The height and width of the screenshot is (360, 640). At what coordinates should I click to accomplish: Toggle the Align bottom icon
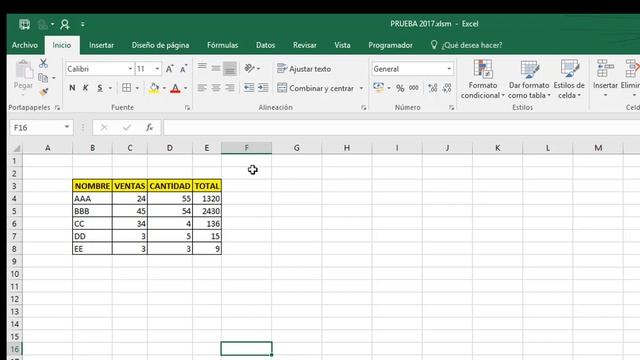click(230, 68)
